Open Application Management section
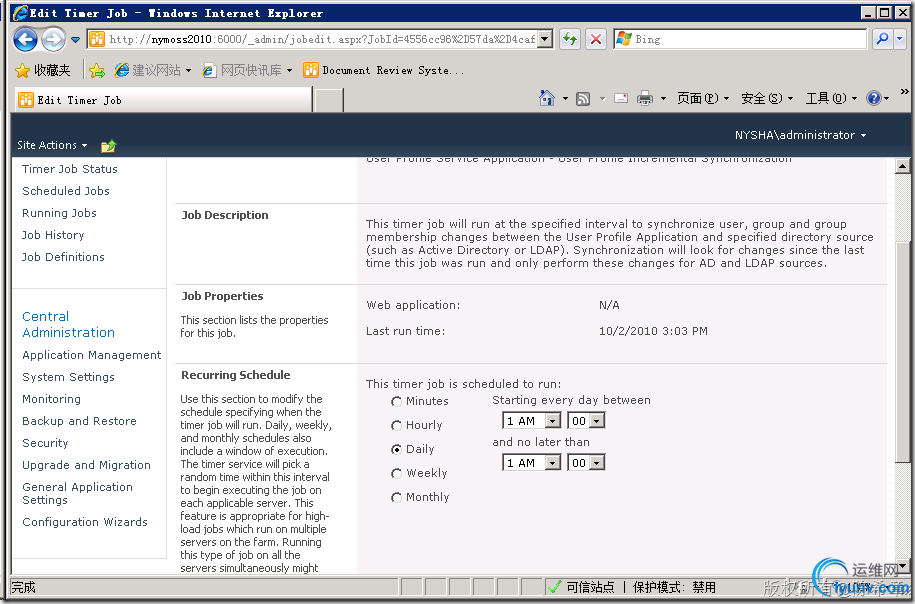This screenshot has width=915, height=604. pos(92,355)
